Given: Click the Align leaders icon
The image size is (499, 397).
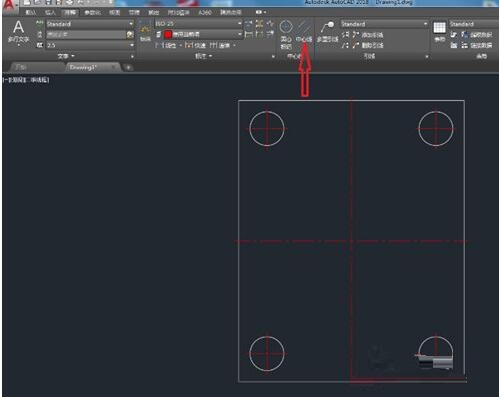Looking at the screenshot, I should 345,35.
